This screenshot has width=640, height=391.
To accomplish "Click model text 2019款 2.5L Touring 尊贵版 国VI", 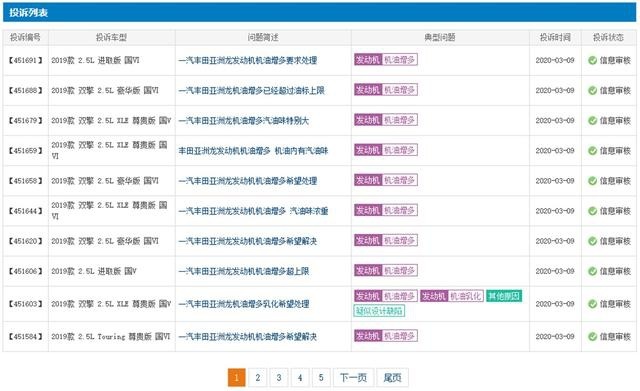I will coord(111,337).
